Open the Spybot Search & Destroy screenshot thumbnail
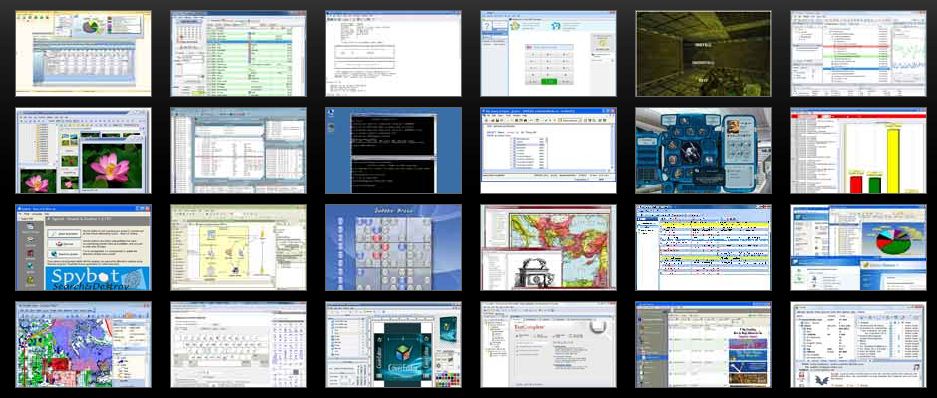This screenshot has width=937, height=398. tap(83, 248)
